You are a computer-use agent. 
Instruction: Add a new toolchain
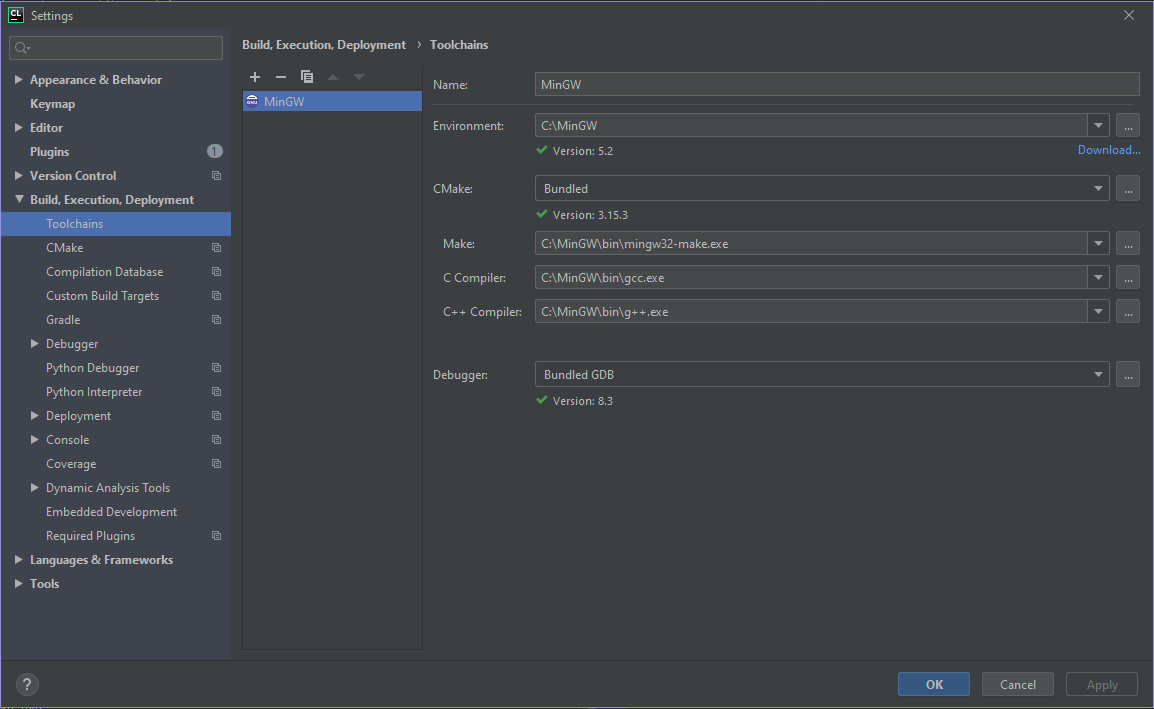(255, 76)
